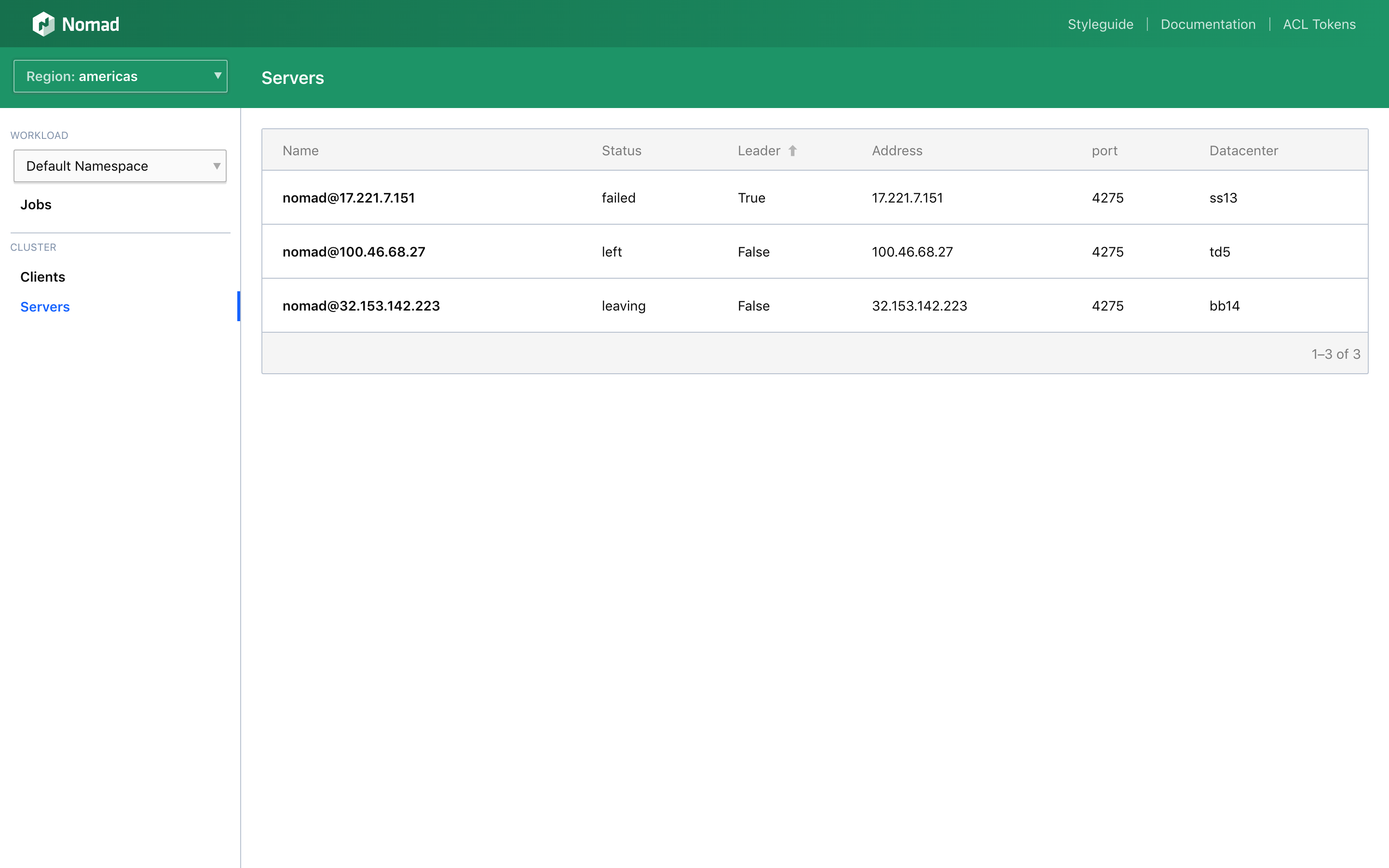Image resolution: width=1389 pixels, height=868 pixels.
Task: Open server nomad@100.46.68.27 row
Action: pos(815,251)
